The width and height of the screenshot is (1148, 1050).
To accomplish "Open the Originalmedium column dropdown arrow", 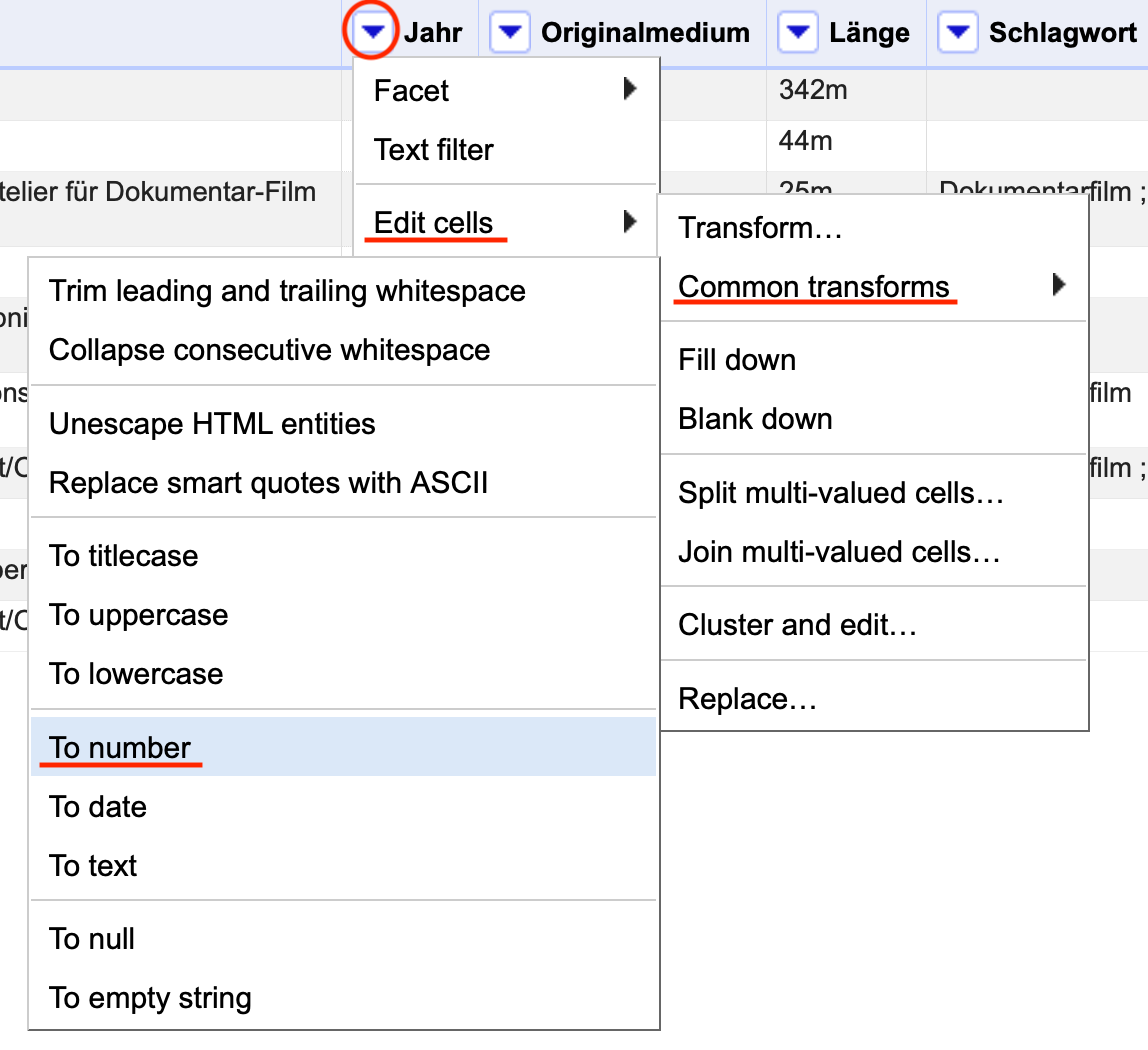I will point(510,31).
